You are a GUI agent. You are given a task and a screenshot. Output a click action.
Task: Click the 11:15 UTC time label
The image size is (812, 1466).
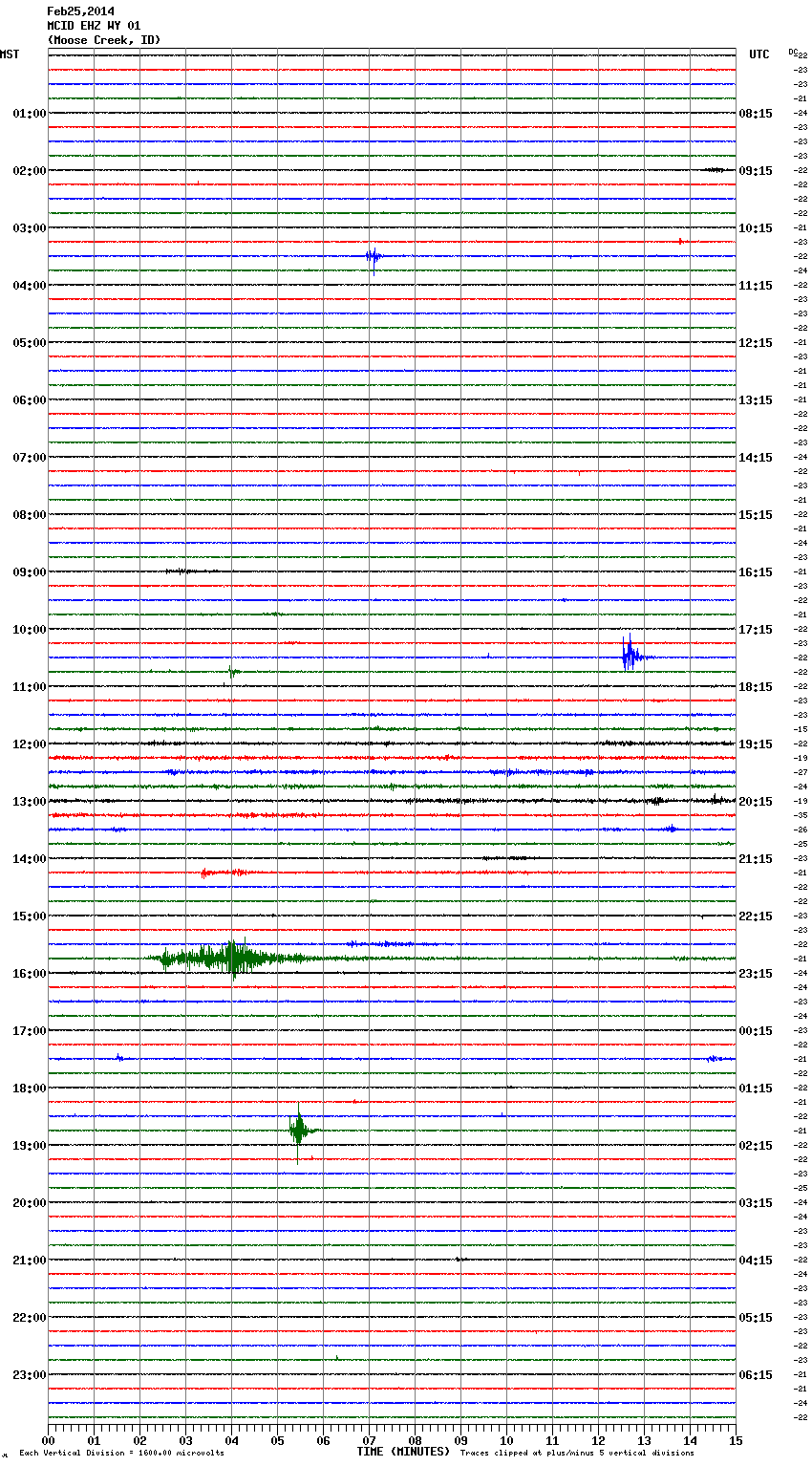pyautogui.click(x=756, y=286)
